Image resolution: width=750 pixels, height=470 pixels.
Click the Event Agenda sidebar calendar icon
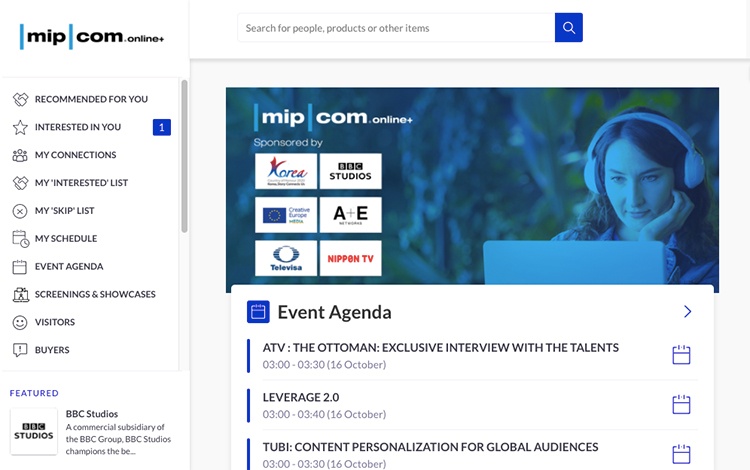point(20,267)
